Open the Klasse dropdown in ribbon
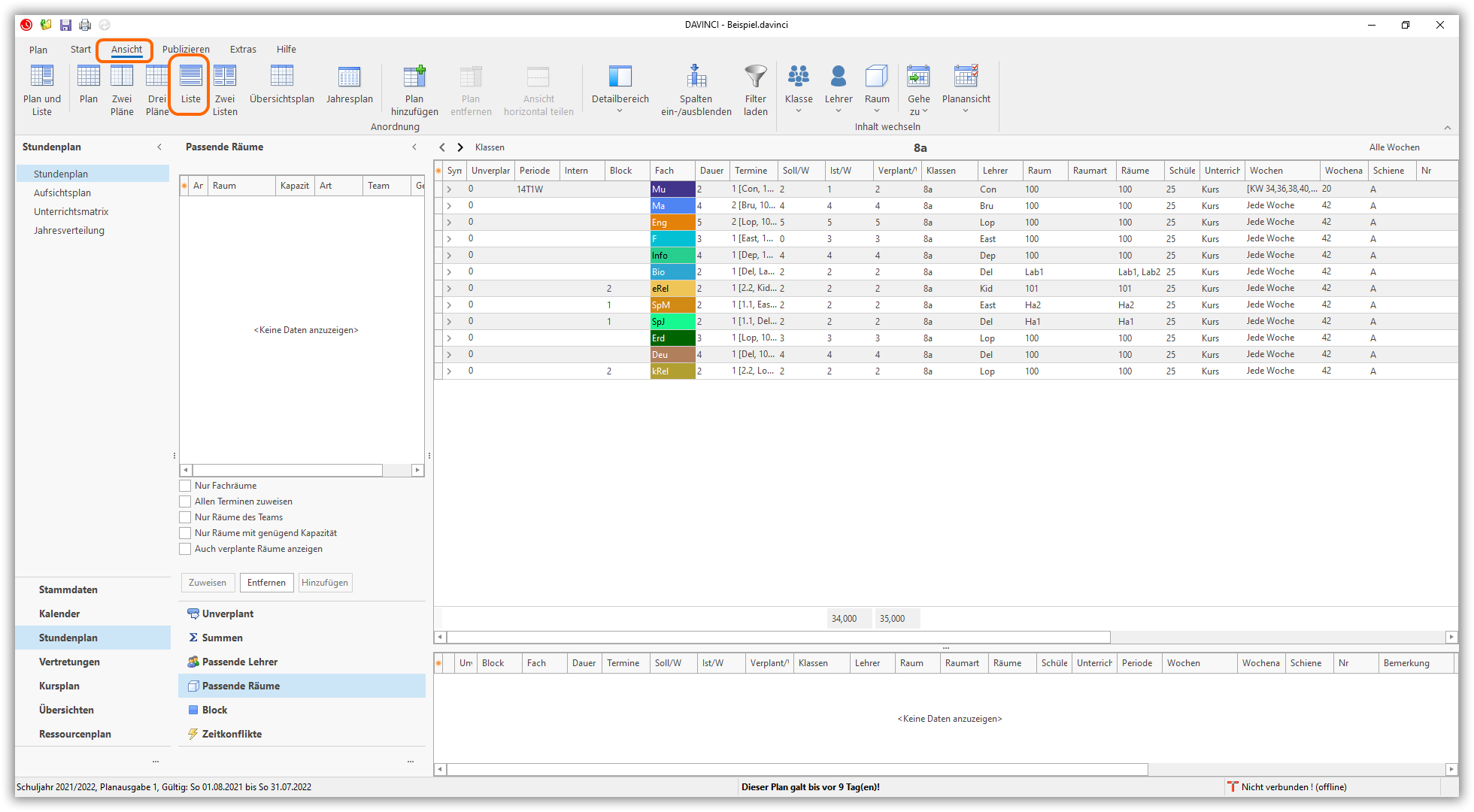The image size is (1474, 812). [x=799, y=111]
